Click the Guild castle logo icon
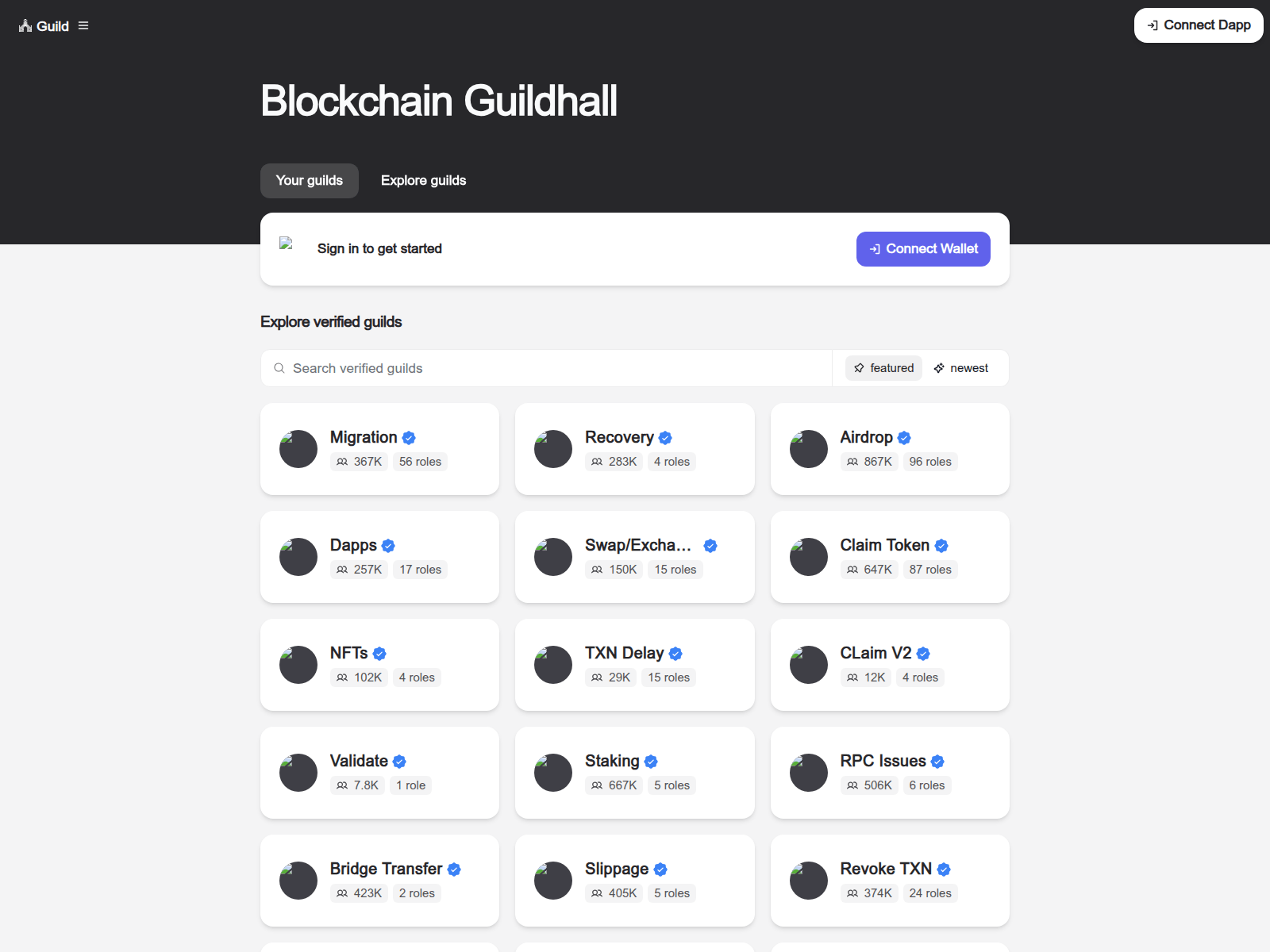 pyautogui.click(x=24, y=25)
